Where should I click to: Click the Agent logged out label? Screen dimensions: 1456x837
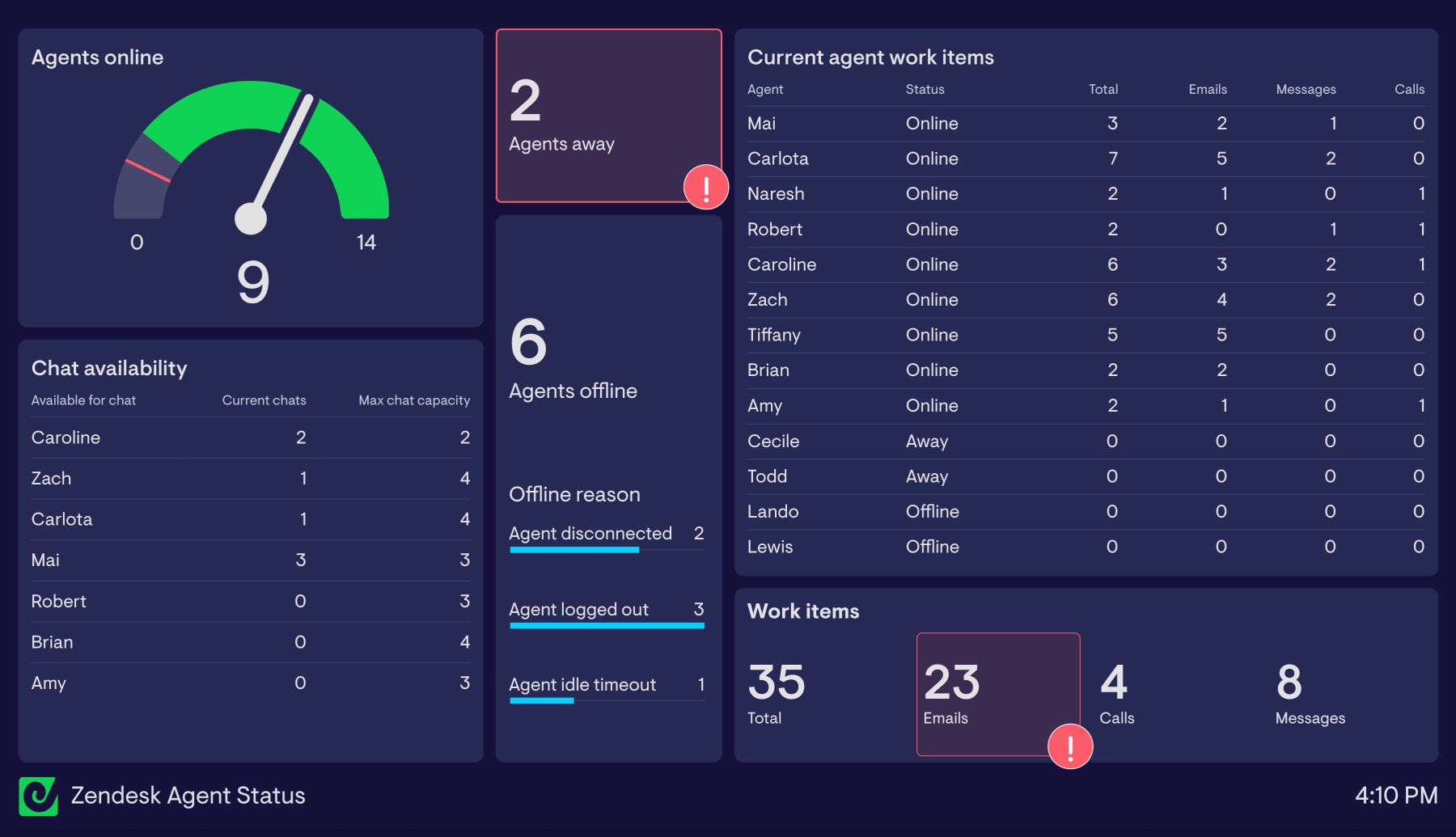(578, 610)
